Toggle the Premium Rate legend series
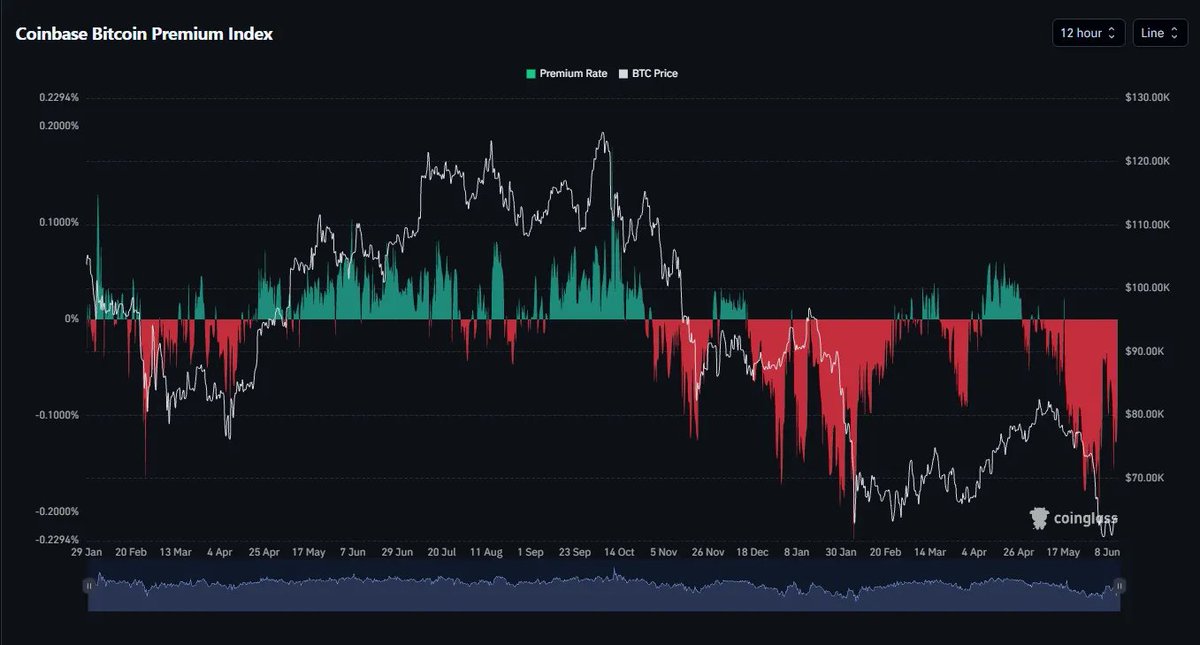This screenshot has height=645, width=1200. point(567,74)
